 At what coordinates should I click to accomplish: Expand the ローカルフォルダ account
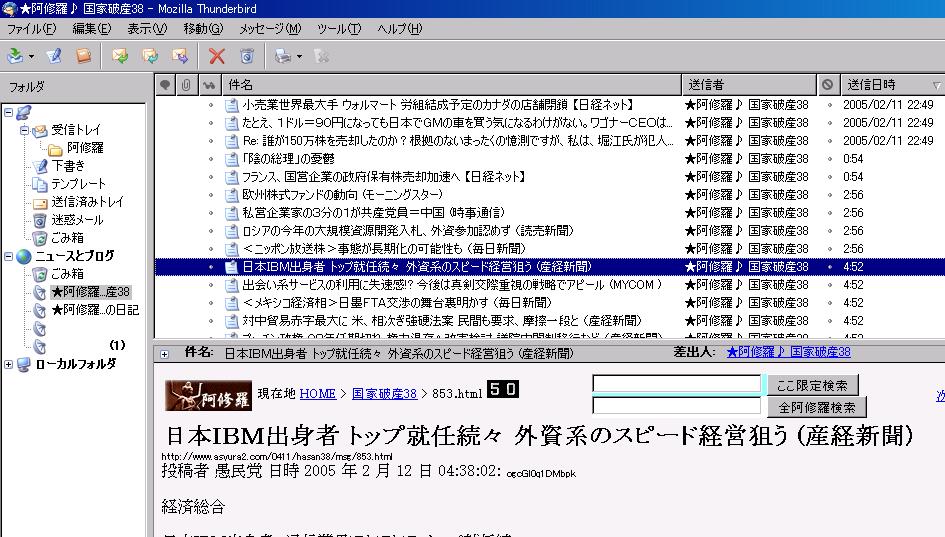pos(8,364)
